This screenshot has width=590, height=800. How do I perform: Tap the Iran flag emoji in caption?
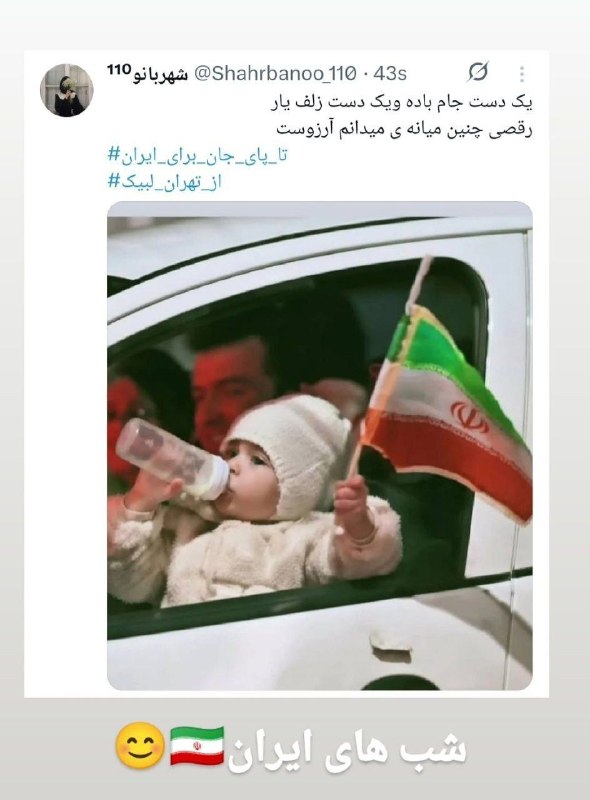coord(197,746)
